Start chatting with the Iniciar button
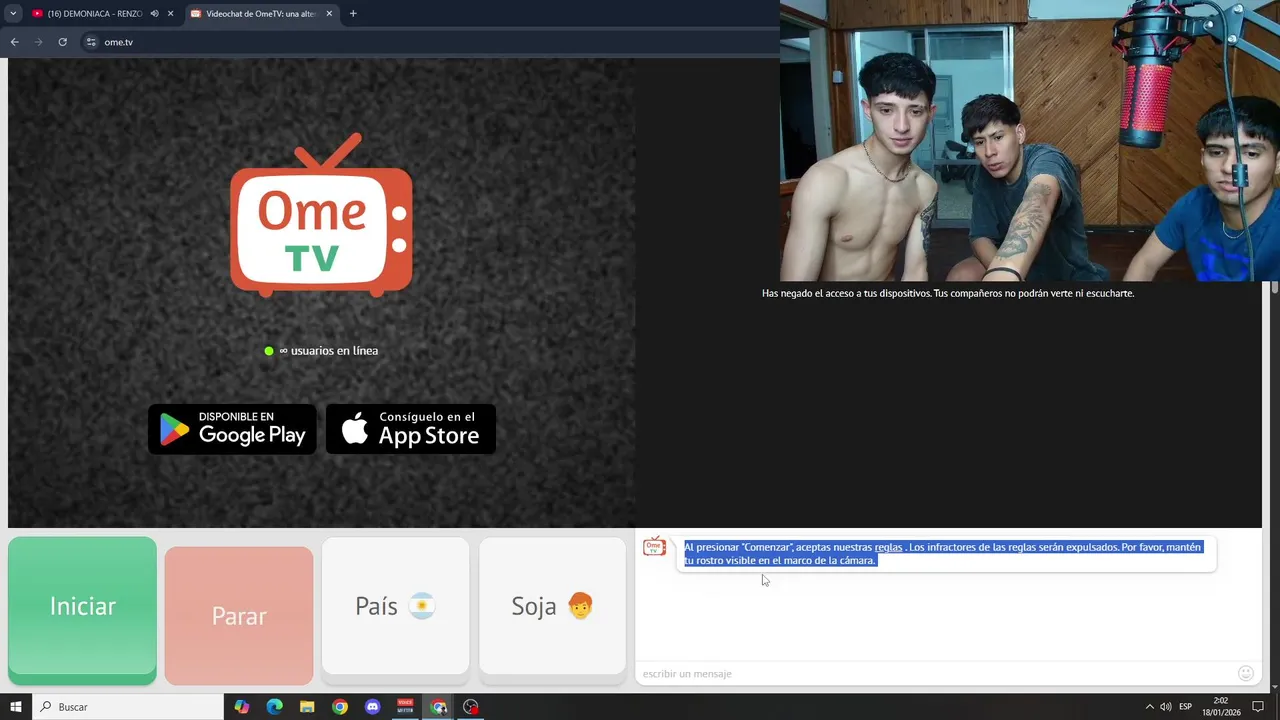 (x=82, y=611)
